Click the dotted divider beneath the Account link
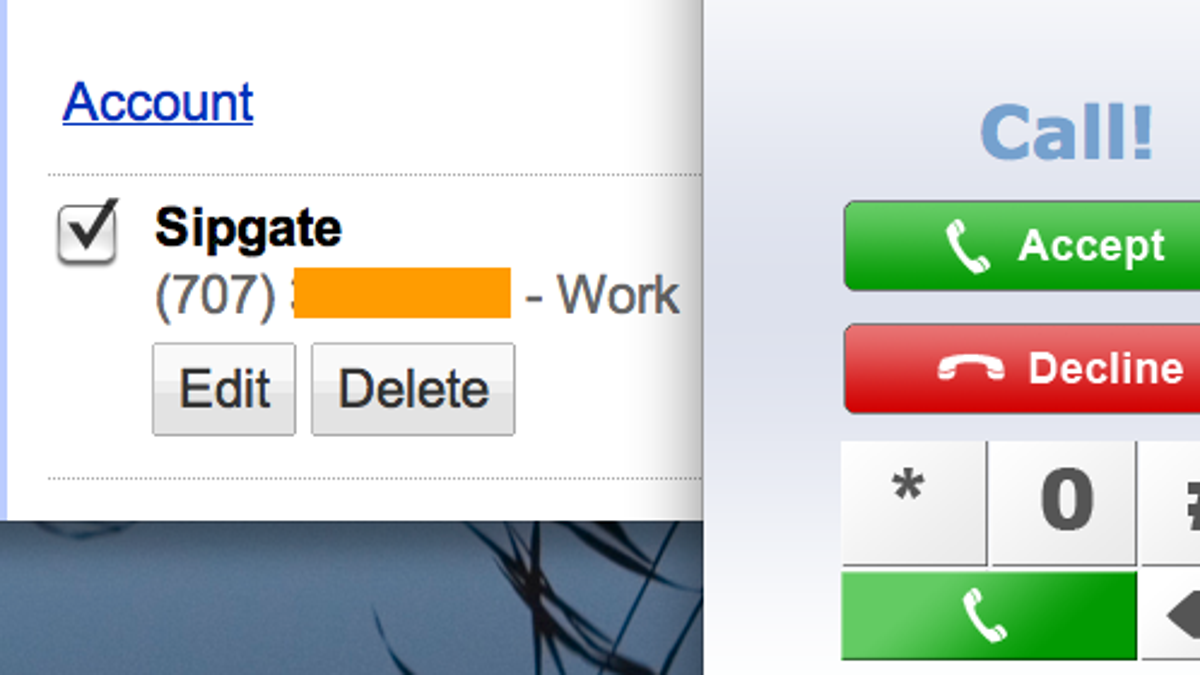 pos(375,175)
